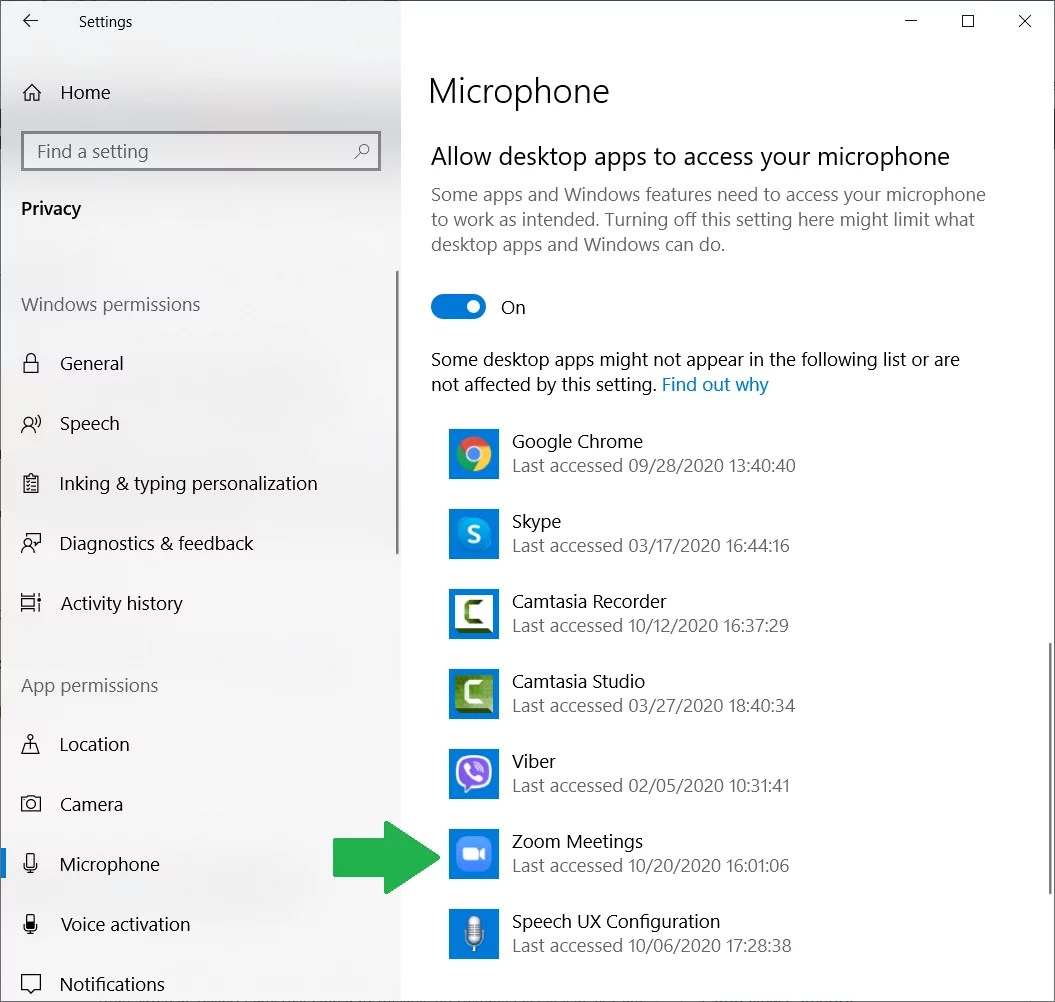The width and height of the screenshot is (1055, 1002).
Task: Open Inking & typing personalization
Action: tap(188, 483)
